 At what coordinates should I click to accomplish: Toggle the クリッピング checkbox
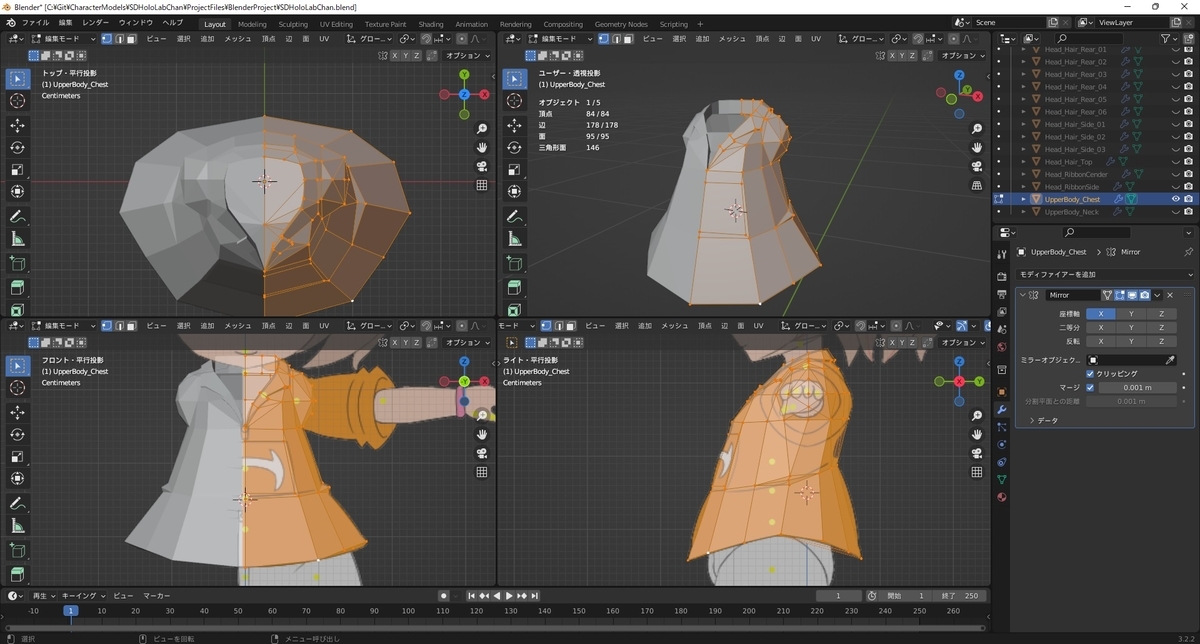point(1090,373)
